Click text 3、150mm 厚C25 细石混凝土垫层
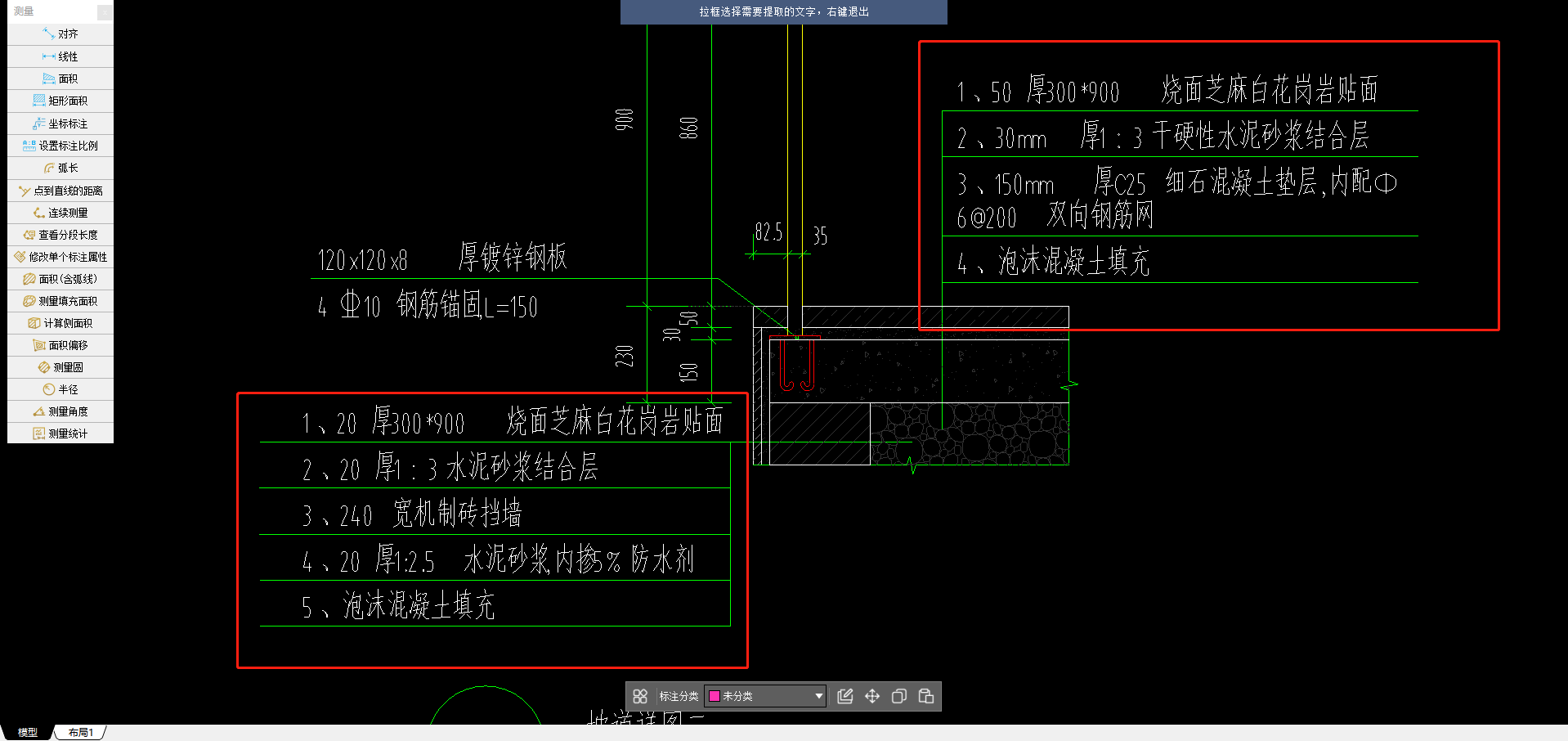The image size is (1568, 741). click(1176, 182)
